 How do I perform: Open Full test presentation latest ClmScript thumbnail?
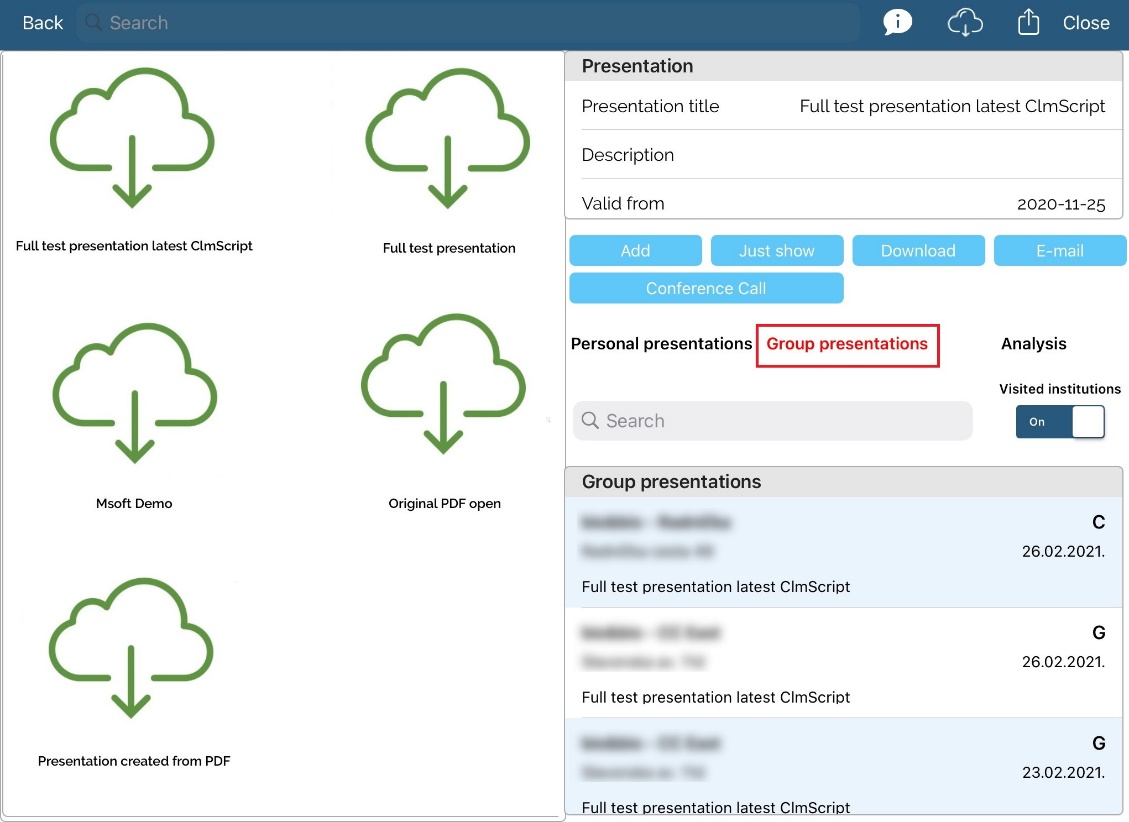coord(133,140)
